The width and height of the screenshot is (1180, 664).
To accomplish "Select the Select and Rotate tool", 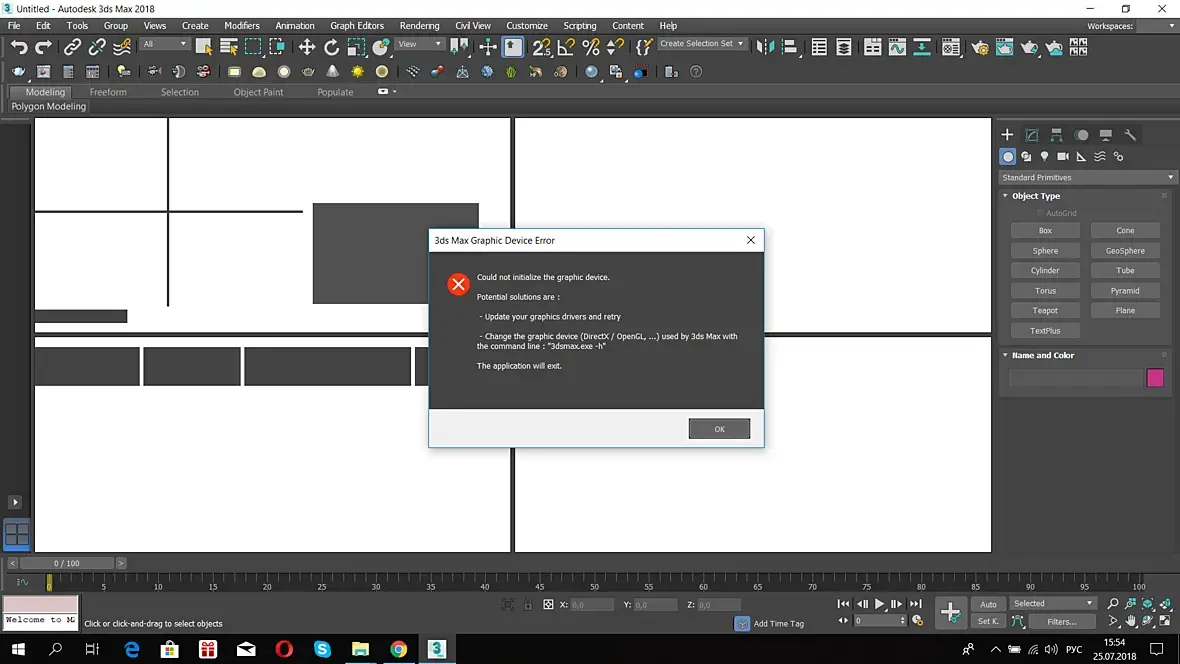I will pyautogui.click(x=332, y=47).
